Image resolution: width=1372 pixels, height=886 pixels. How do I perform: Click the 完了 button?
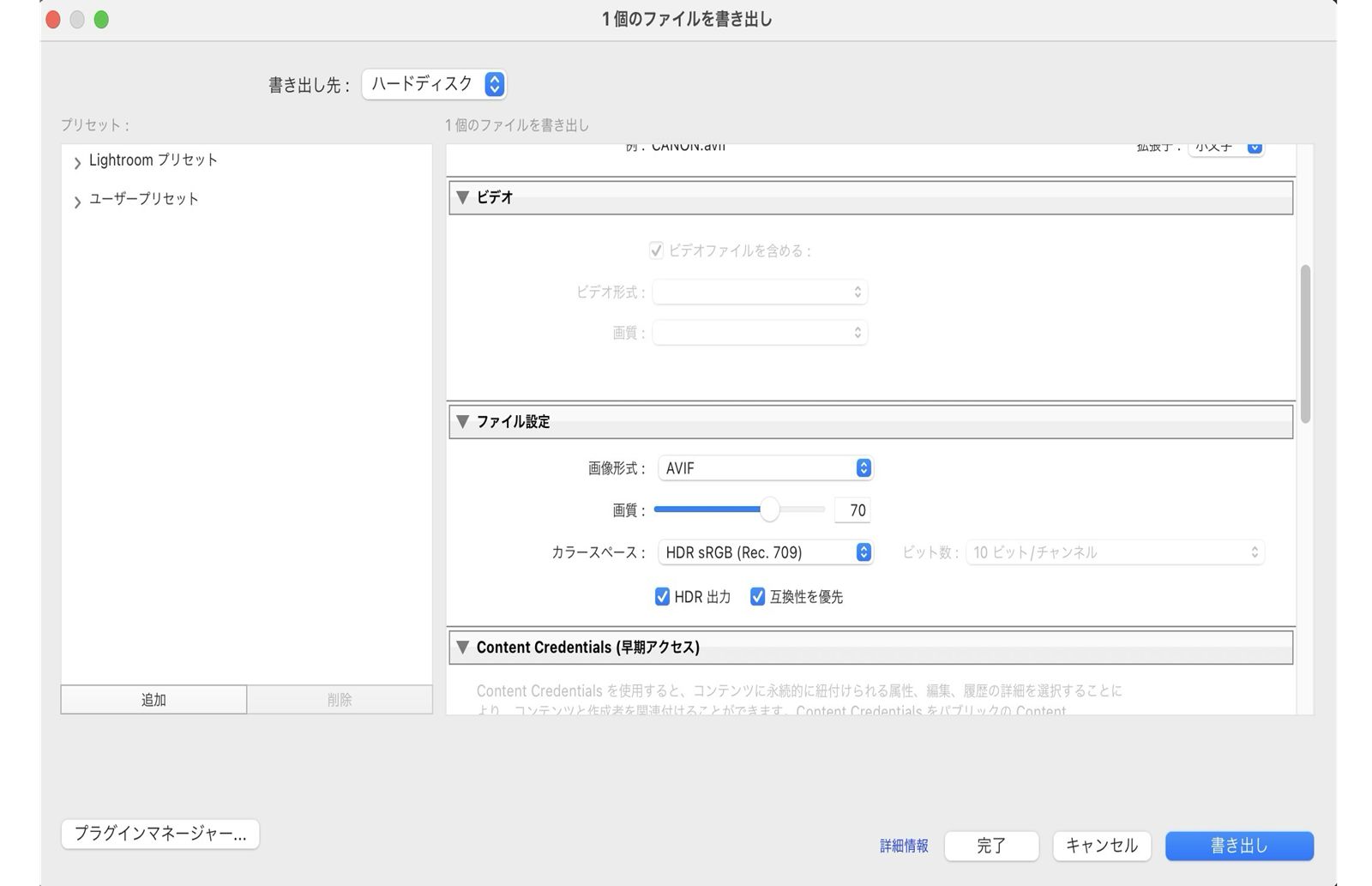point(991,846)
